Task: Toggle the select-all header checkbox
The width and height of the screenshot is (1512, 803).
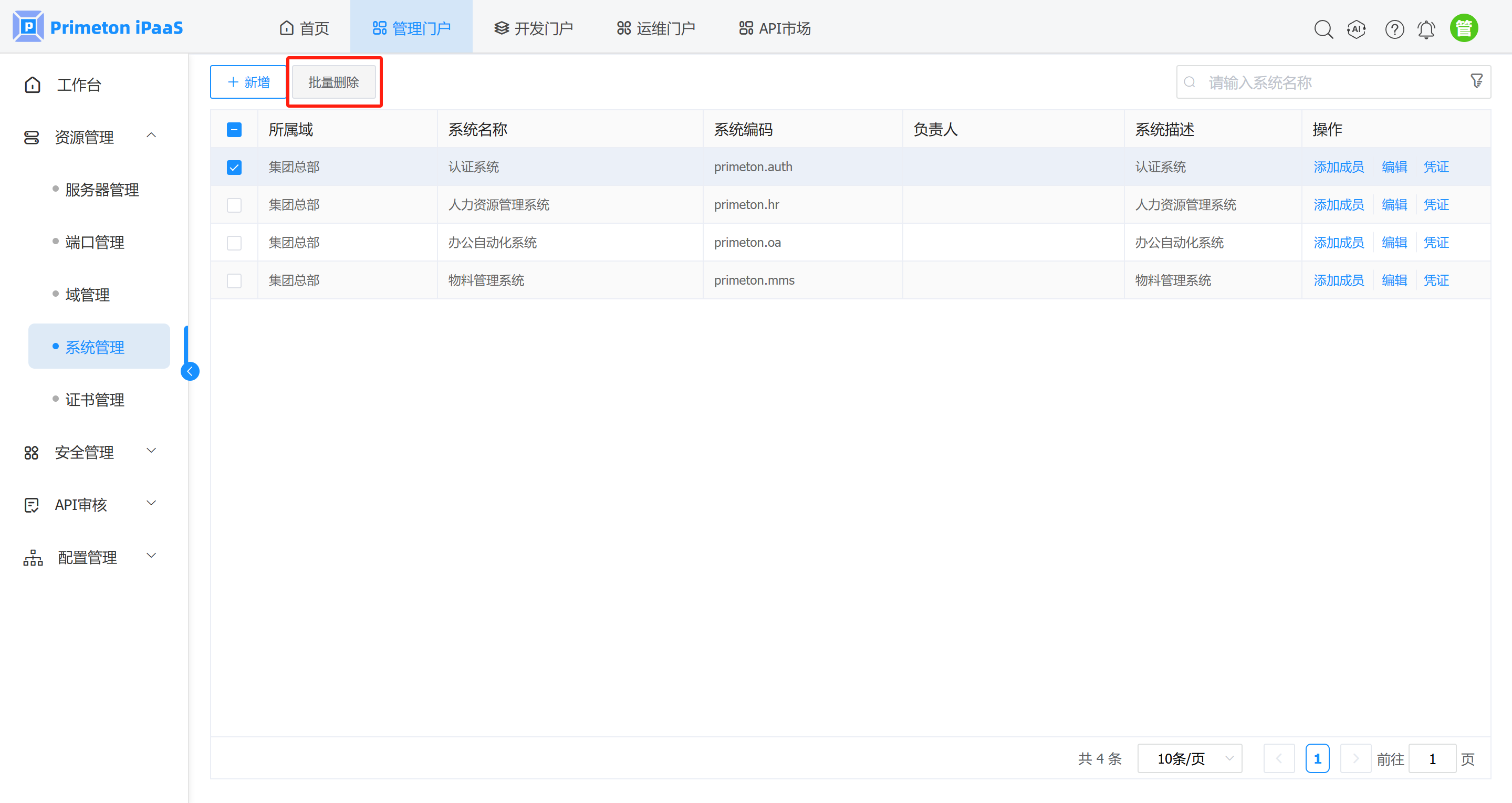Action: click(234, 130)
